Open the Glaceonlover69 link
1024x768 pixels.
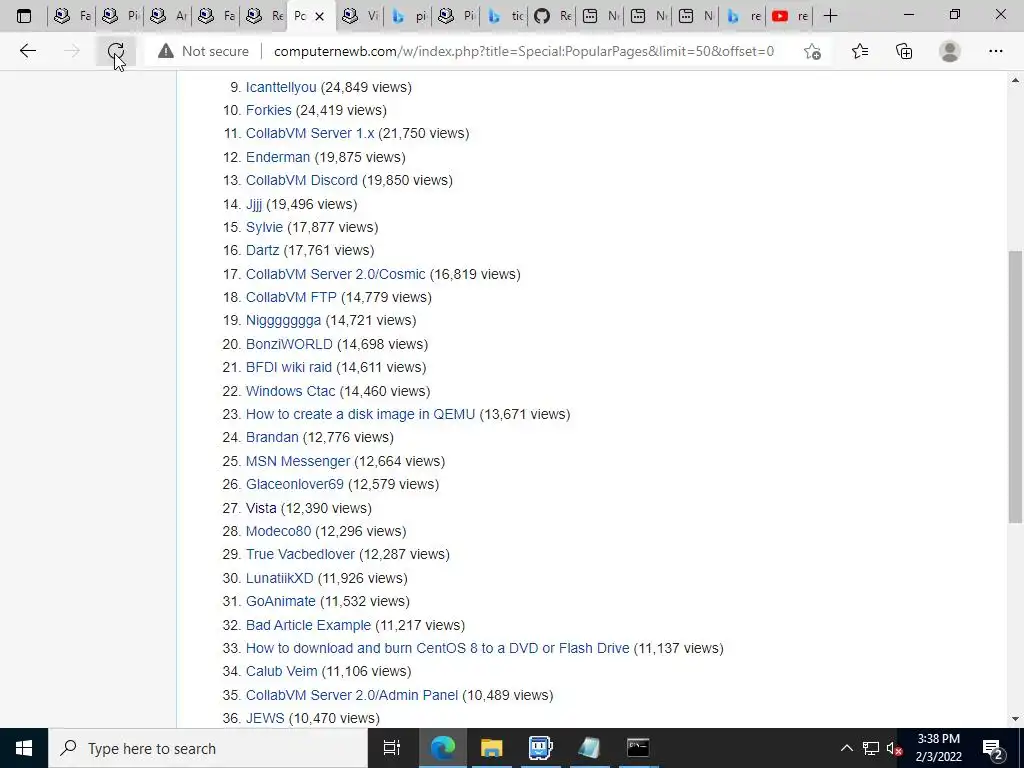click(295, 484)
